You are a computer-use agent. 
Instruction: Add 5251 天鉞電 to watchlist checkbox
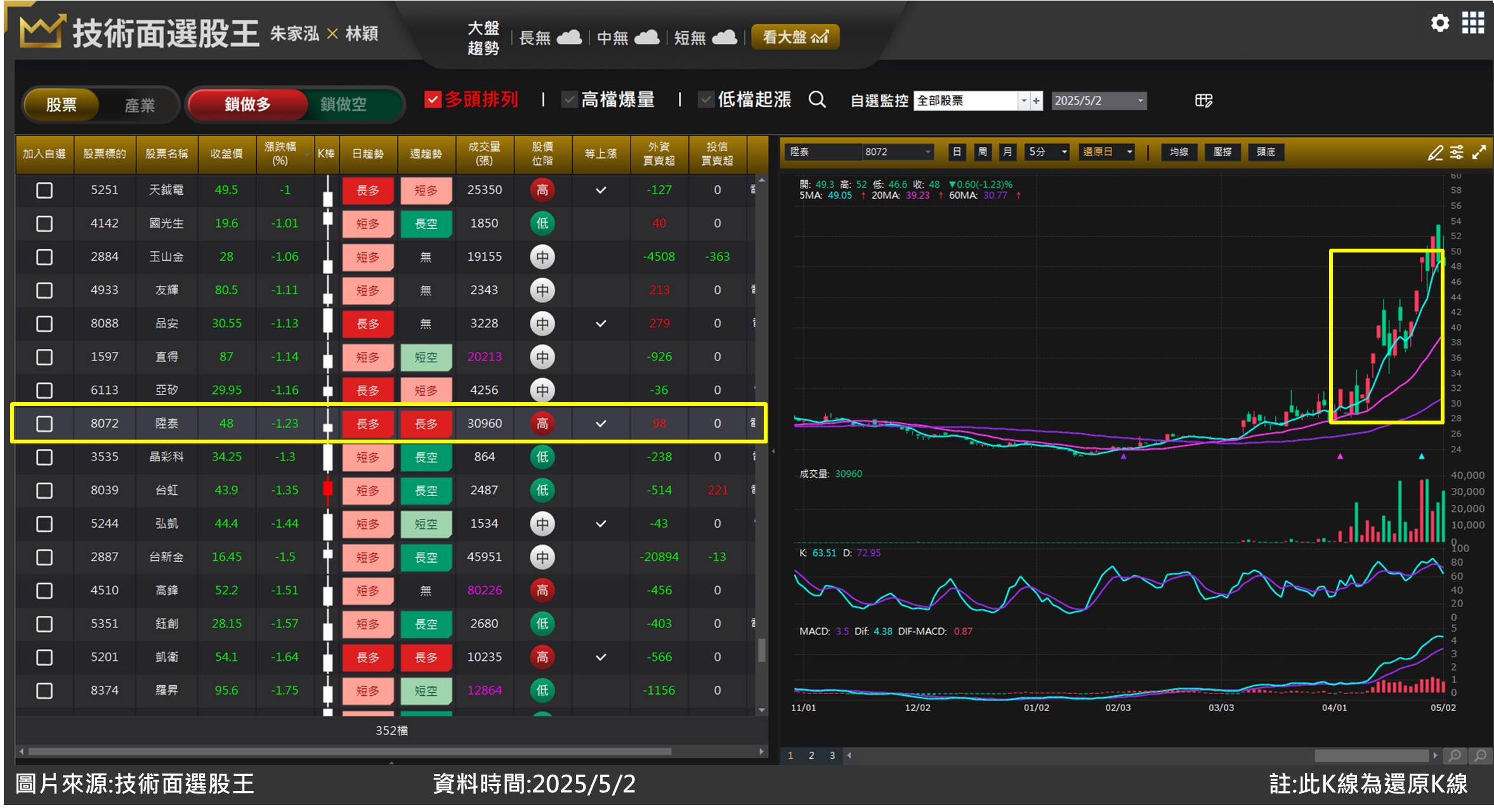pyautogui.click(x=44, y=190)
